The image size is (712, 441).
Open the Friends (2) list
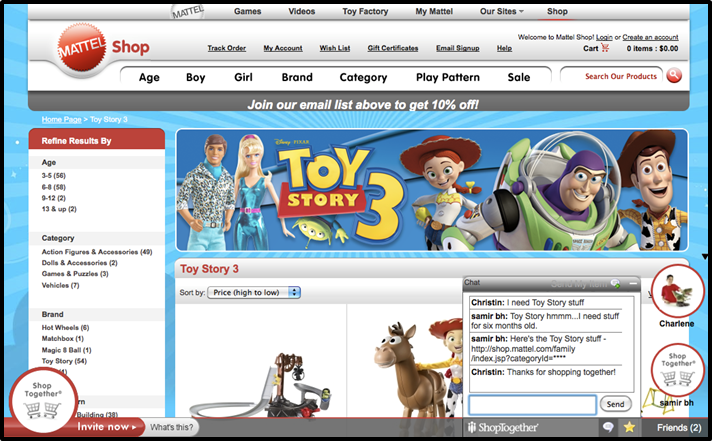pos(679,427)
